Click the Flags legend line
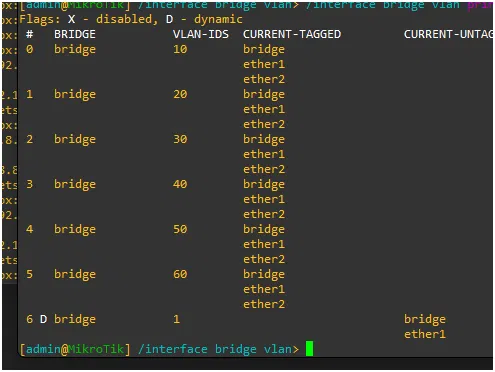This screenshot has width=495, height=372. point(131,19)
